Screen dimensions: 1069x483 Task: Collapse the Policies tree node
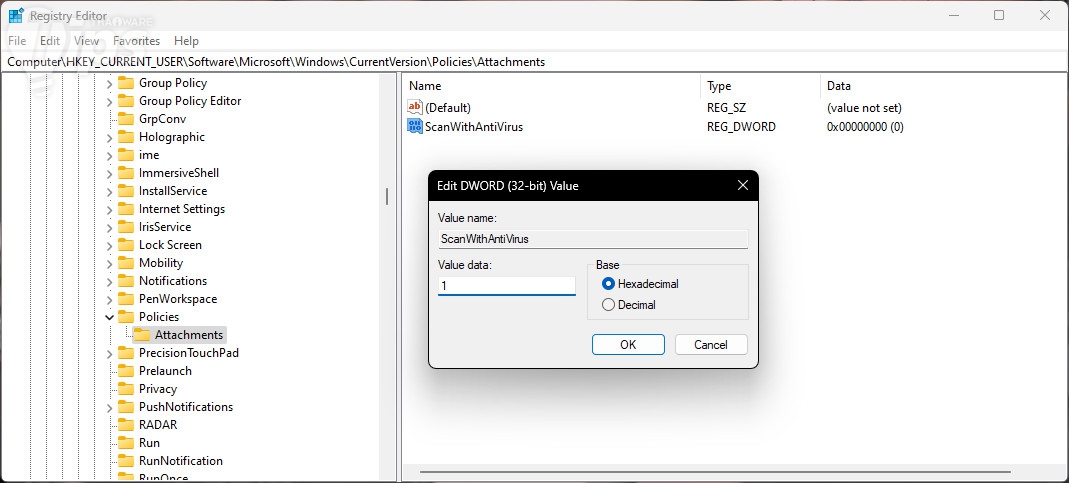[110, 317]
